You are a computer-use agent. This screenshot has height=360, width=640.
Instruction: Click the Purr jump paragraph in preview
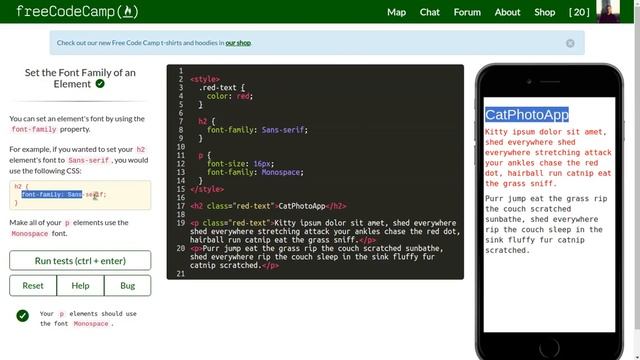(x=546, y=224)
